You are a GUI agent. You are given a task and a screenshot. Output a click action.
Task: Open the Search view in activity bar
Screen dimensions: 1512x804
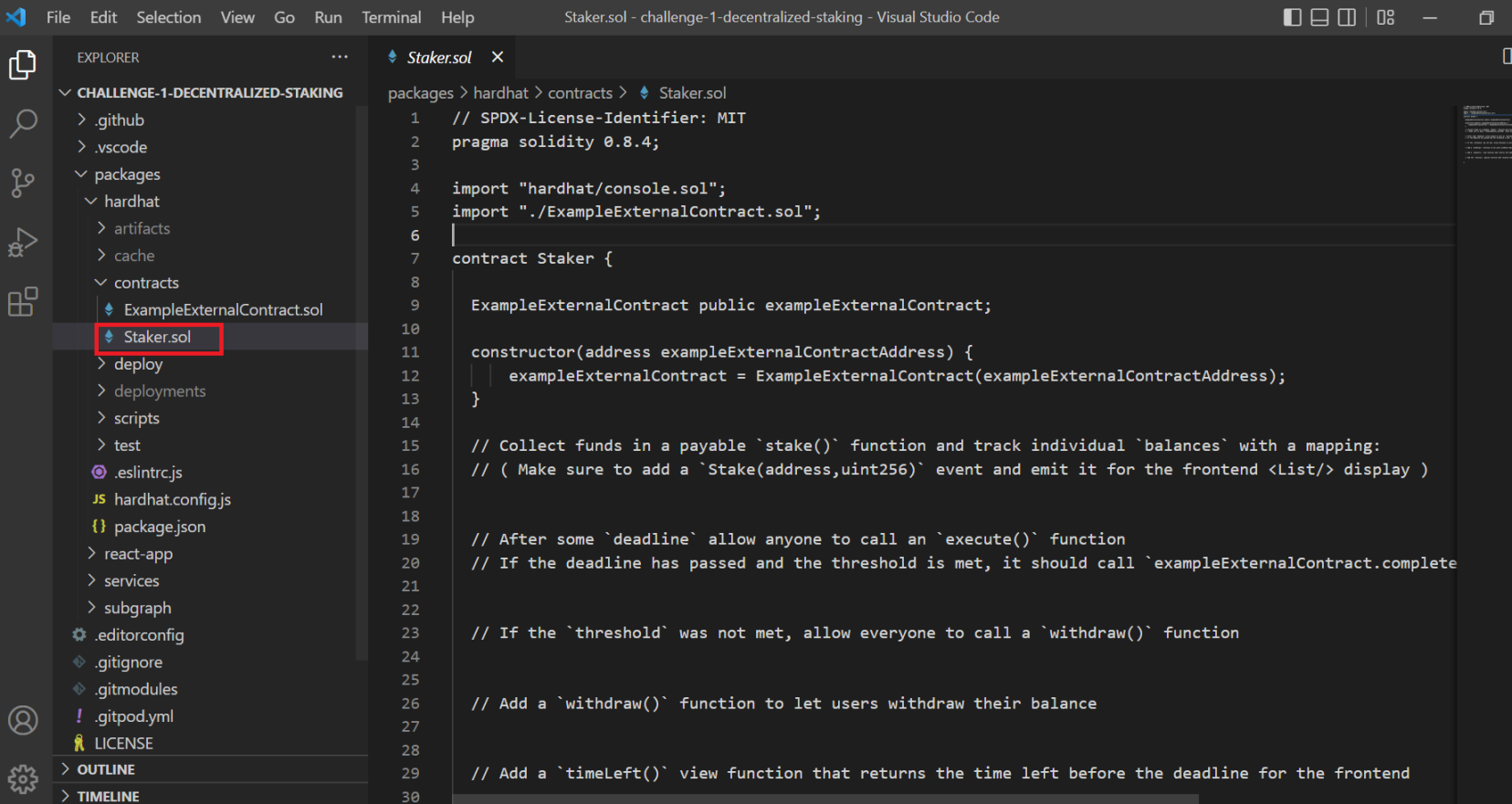[23, 123]
